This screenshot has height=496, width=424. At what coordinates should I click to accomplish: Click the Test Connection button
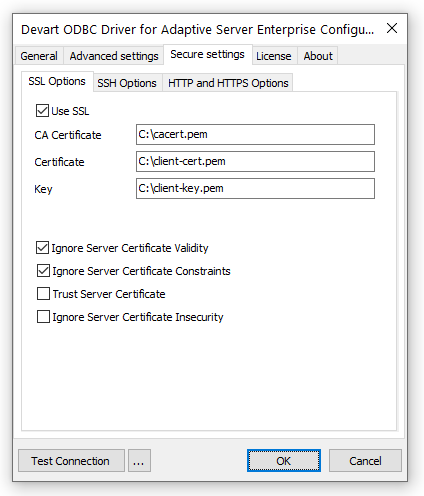(71, 461)
